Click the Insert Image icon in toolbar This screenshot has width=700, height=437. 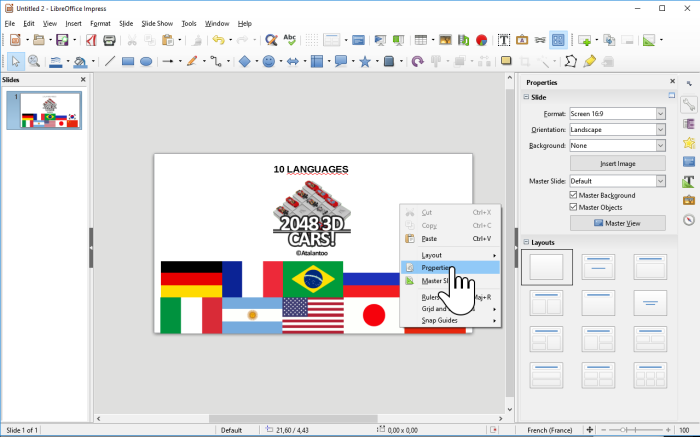(445, 40)
